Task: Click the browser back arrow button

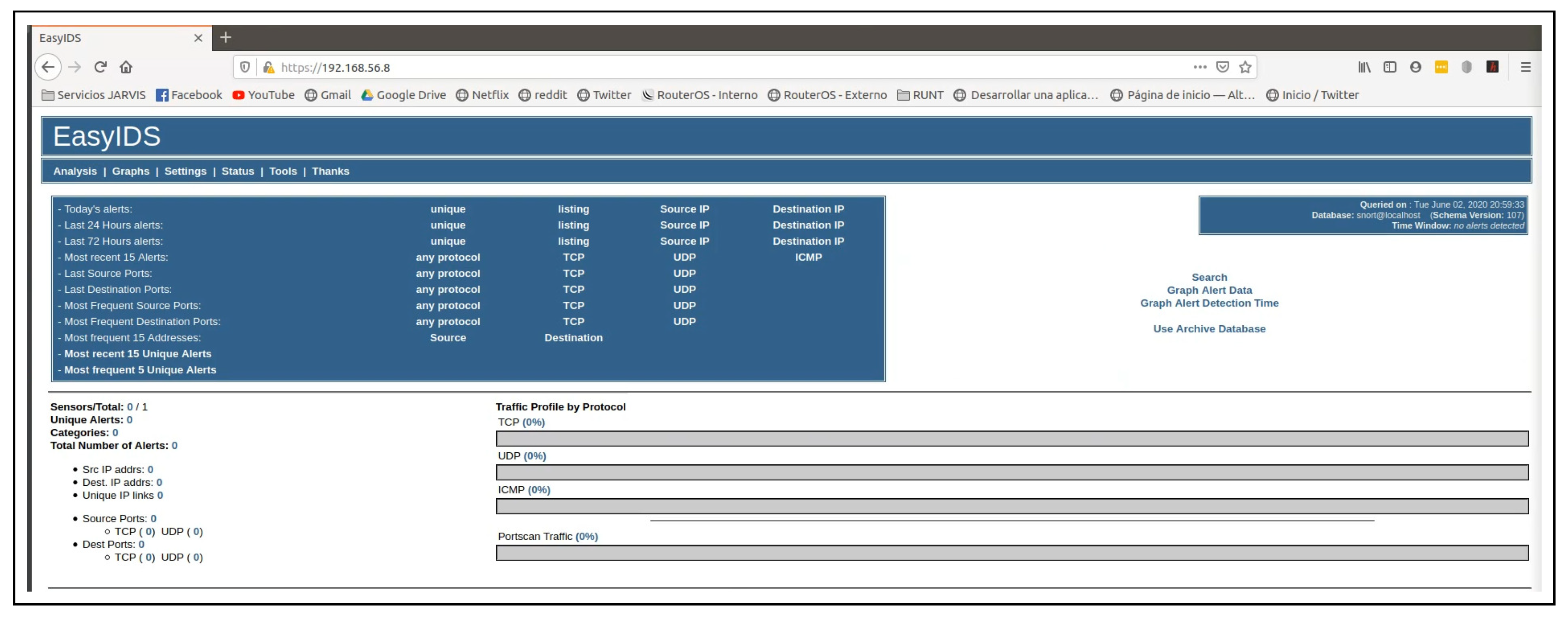Action: 48,67
